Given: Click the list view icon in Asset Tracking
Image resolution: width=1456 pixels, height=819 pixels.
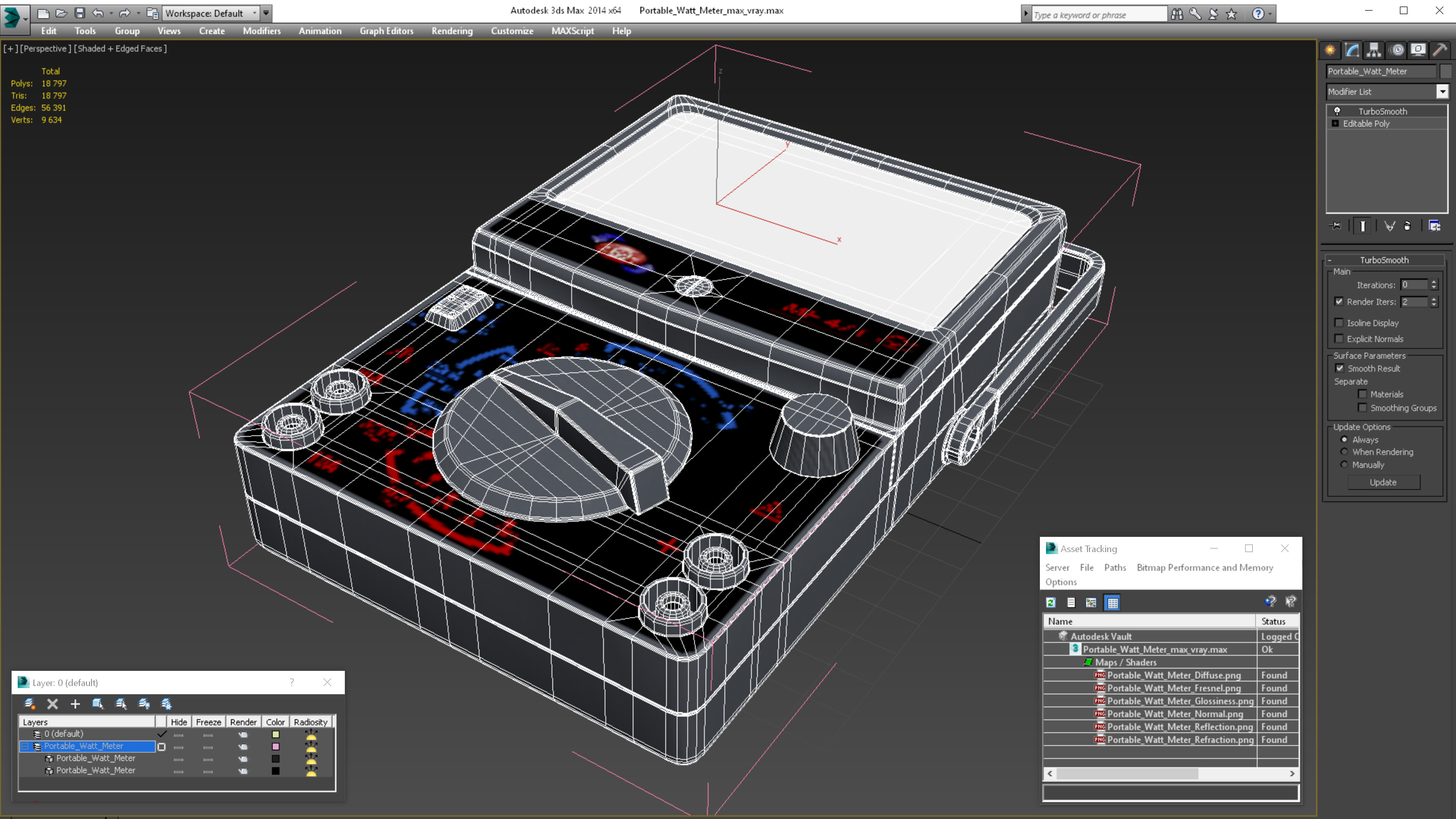Looking at the screenshot, I should (1071, 602).
